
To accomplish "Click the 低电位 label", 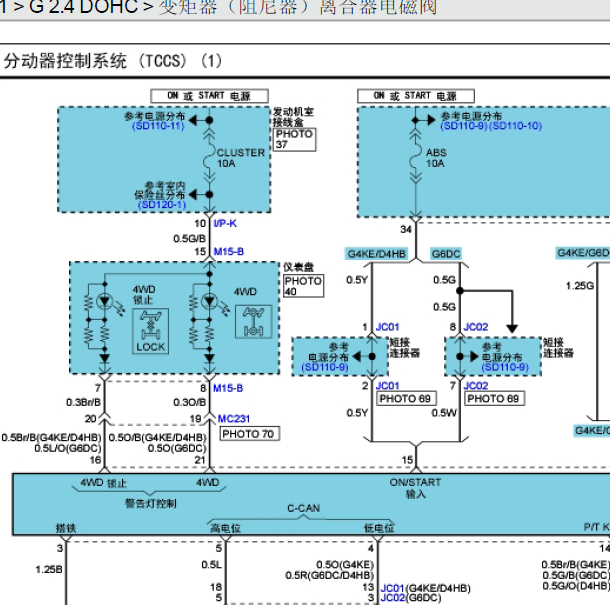I will 379,528.
